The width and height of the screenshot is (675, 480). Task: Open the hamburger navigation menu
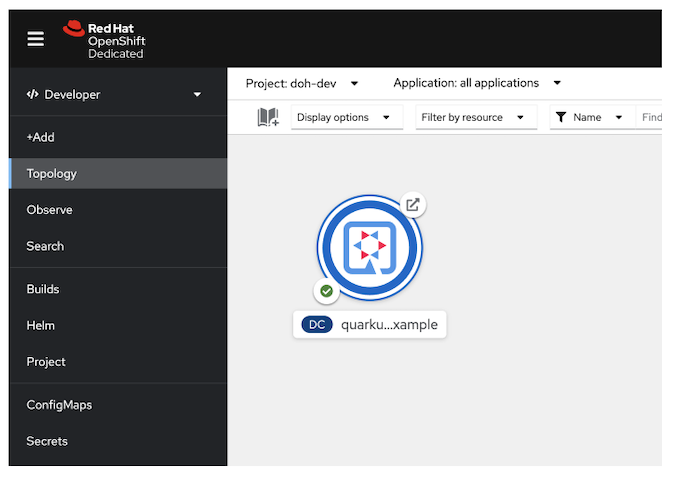36,39
